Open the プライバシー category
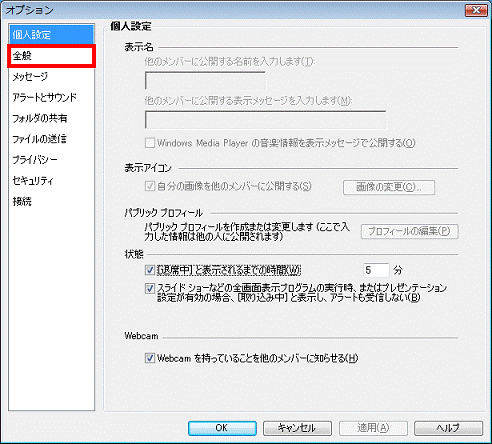Screen dimensions: 492x444 pos(52,160)
